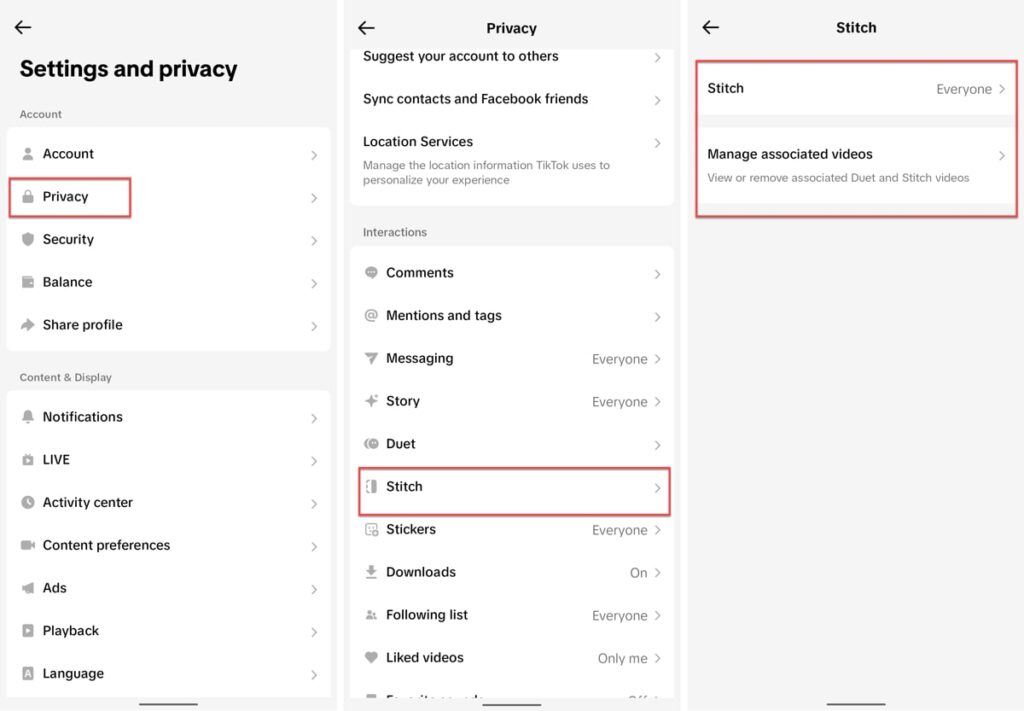Tap the shield icon for Security
This screenshot has height=711, width=1024.
point(28,240)
